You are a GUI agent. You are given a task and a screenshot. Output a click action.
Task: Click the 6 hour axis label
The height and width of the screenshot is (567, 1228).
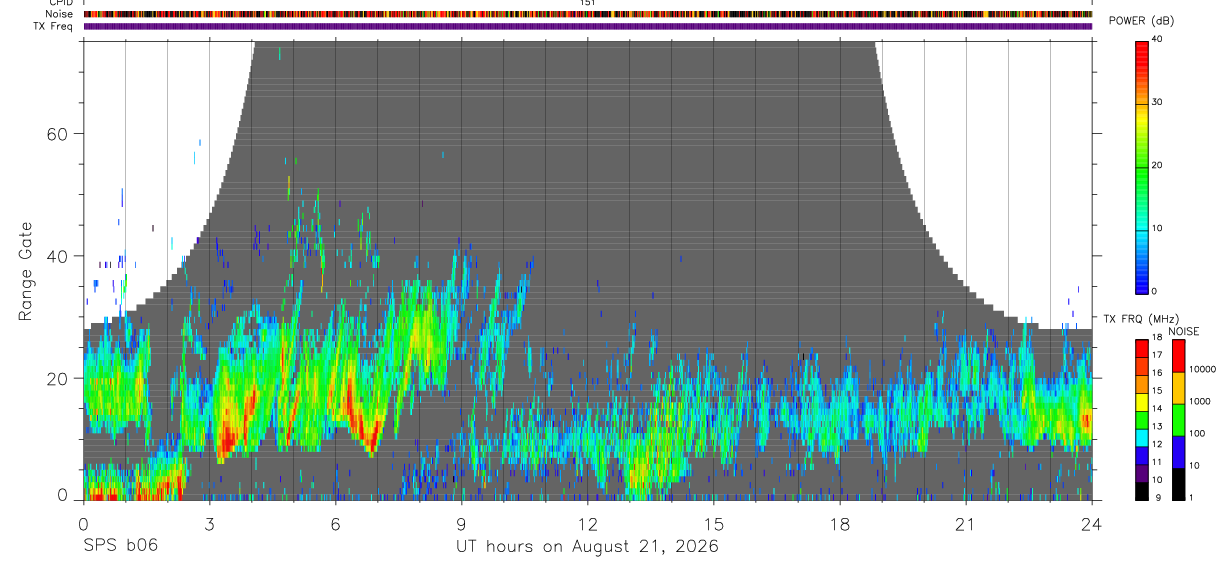coord(335,525)
